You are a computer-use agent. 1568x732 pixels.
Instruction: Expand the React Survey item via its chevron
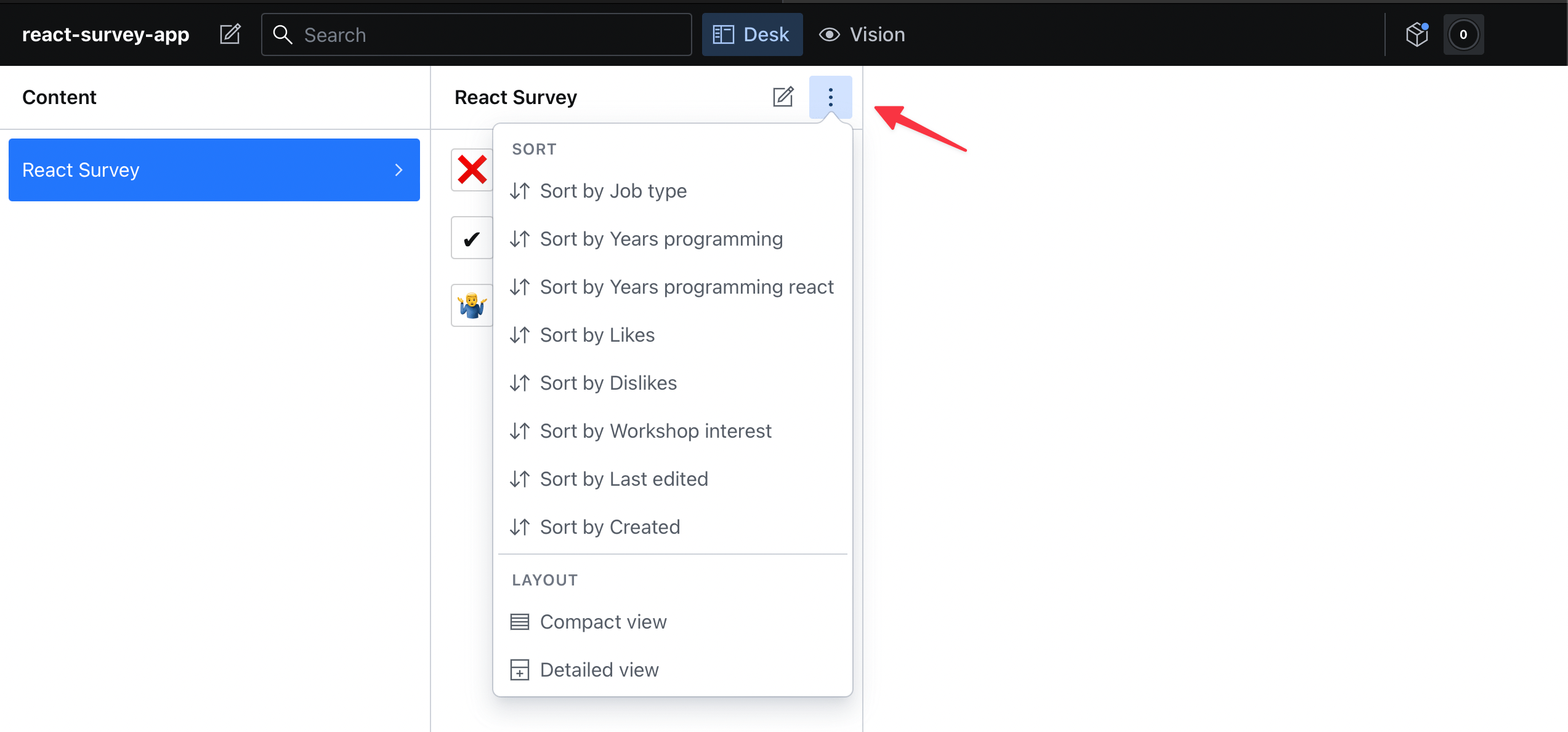tap(399, 170)
